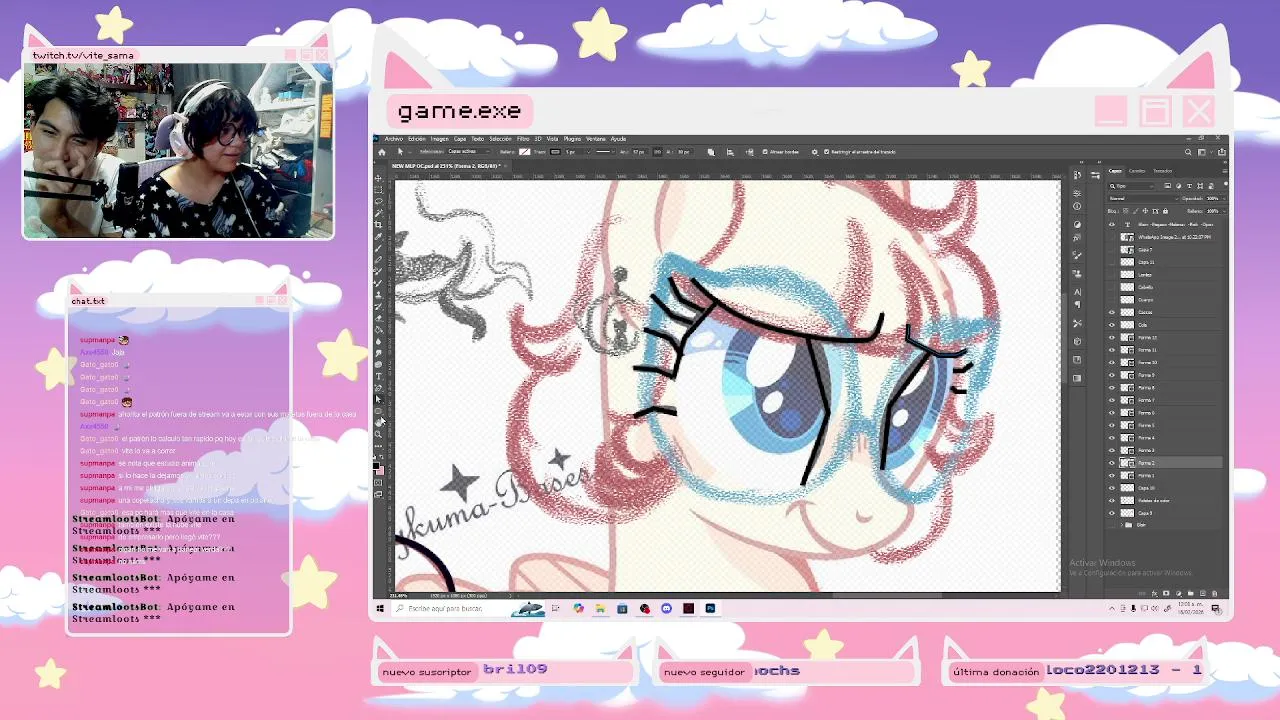The height and width of the screenshot is (720, 1280).
Task: Click the Windows Start button
Action: (380, 608)
